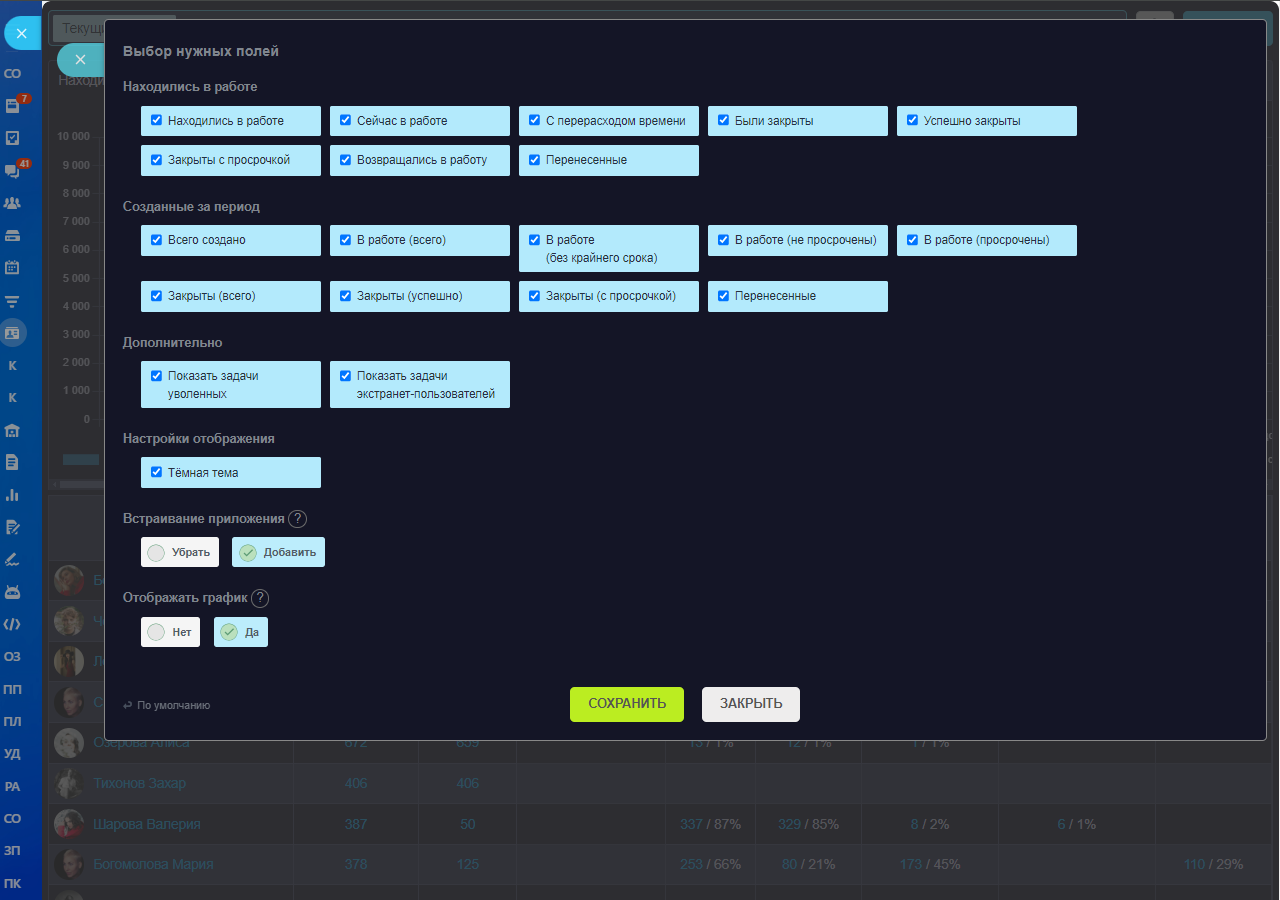Open the chat icon with badge 41
Image resolution: width=1280 pixels, height=900 pixels.
coord(13,170)
